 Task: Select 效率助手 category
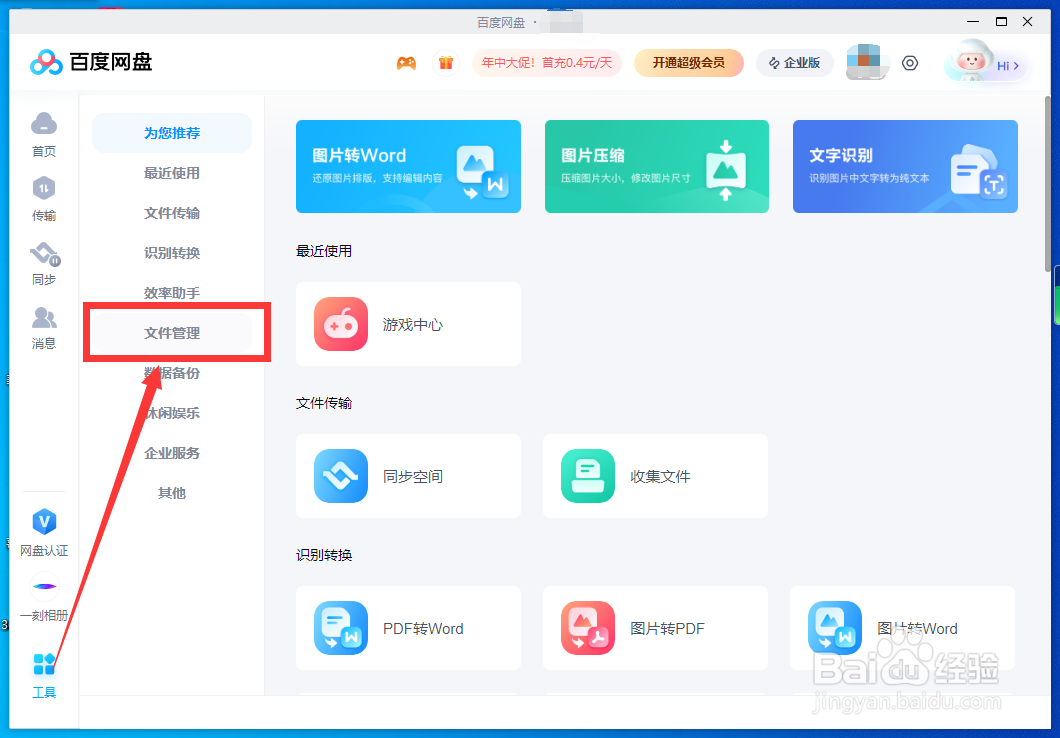pos(172,293)
